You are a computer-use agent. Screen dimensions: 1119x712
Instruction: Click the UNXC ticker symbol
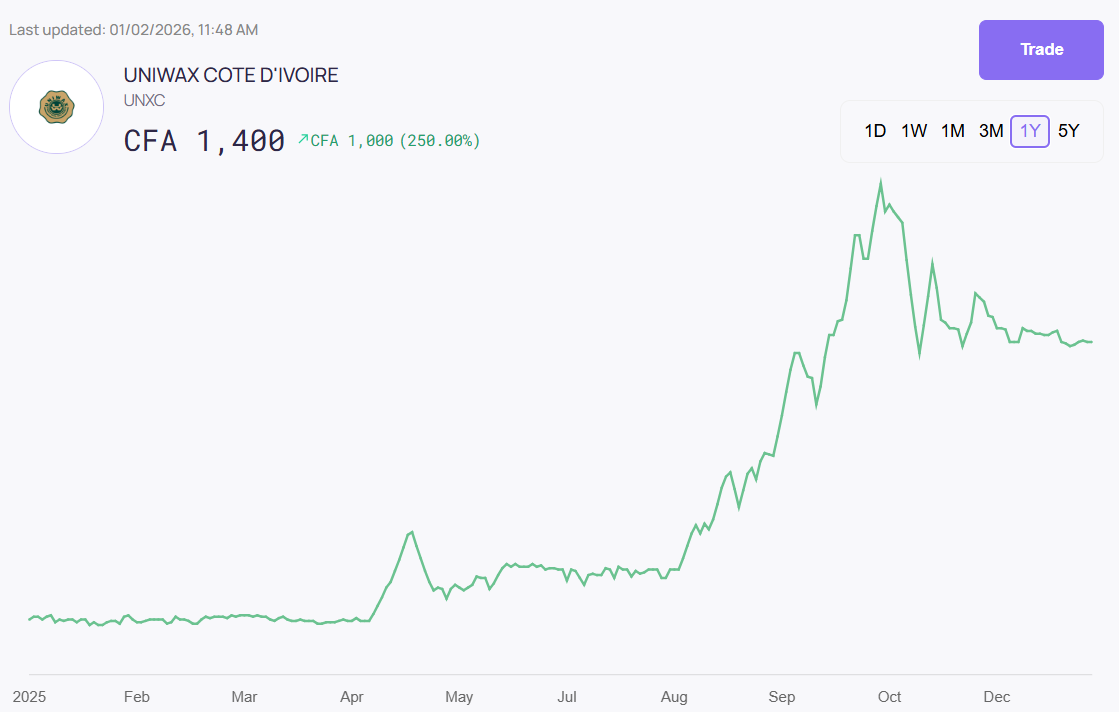pos(144,100)
